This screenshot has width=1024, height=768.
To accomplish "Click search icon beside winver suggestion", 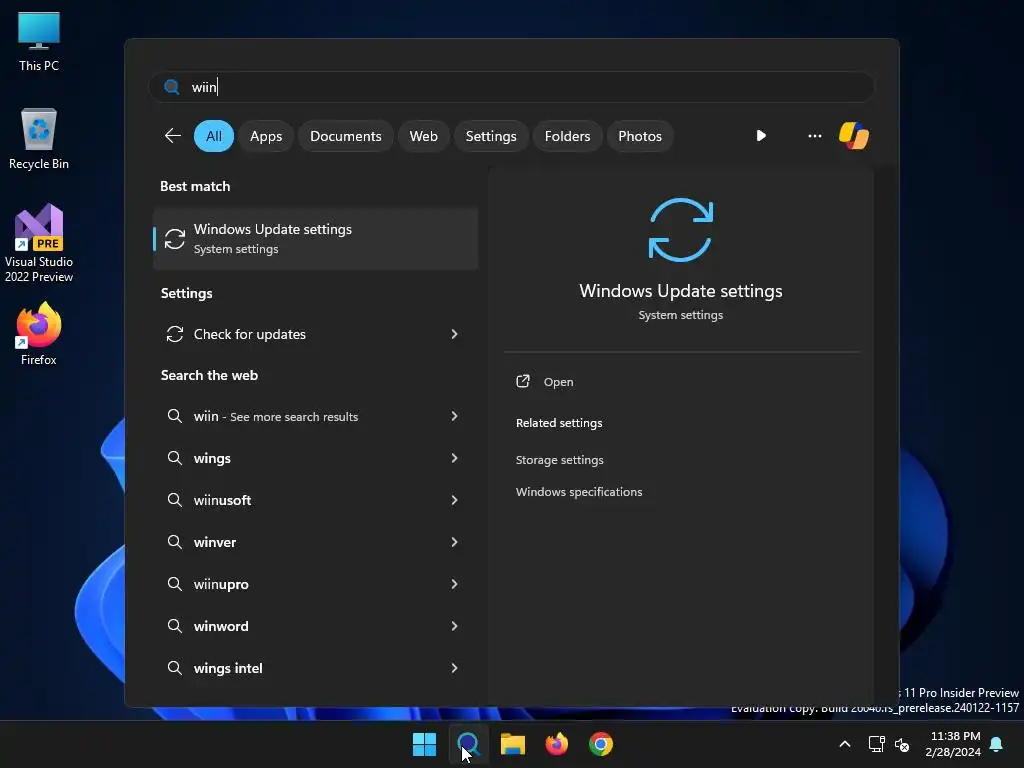I will pyautogui.click(x=174, y=542).
